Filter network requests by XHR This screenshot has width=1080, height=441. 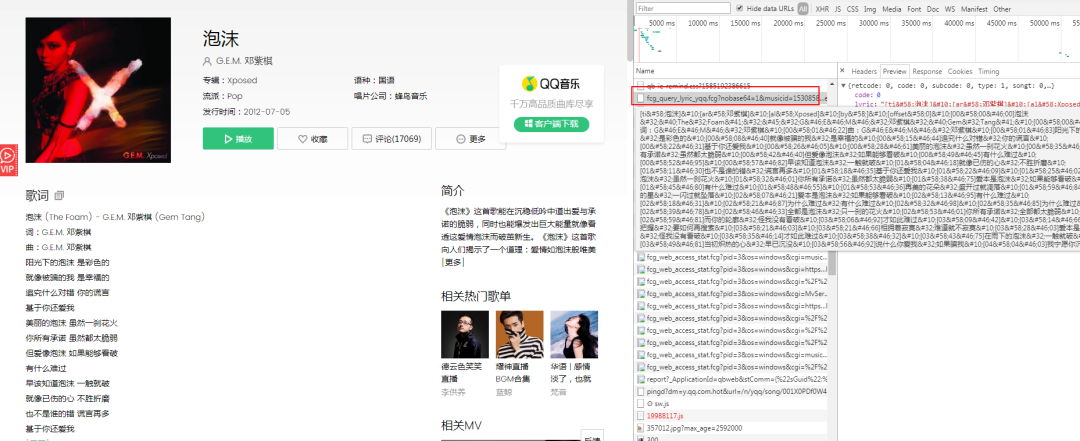point(822,9)
